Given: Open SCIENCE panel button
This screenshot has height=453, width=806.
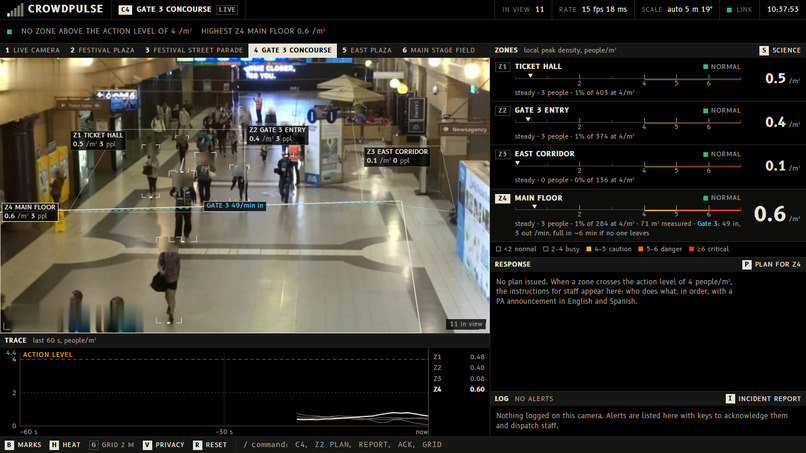Looking at the screenshot, I should click(780, 50).
